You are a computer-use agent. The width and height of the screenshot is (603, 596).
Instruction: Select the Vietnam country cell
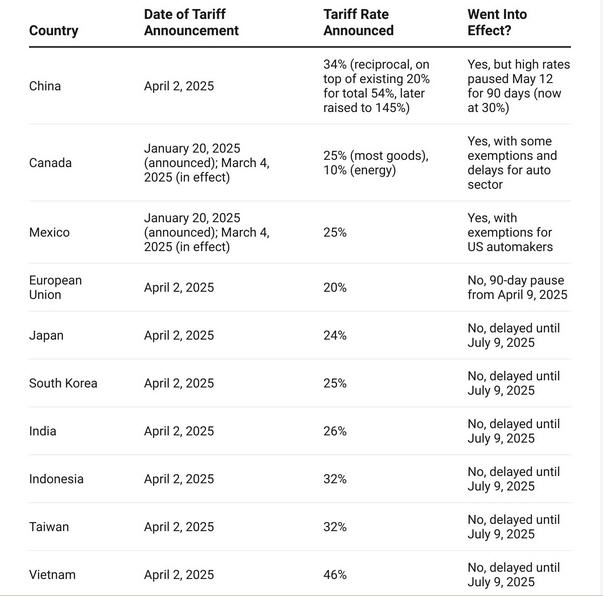coord(52,575)
